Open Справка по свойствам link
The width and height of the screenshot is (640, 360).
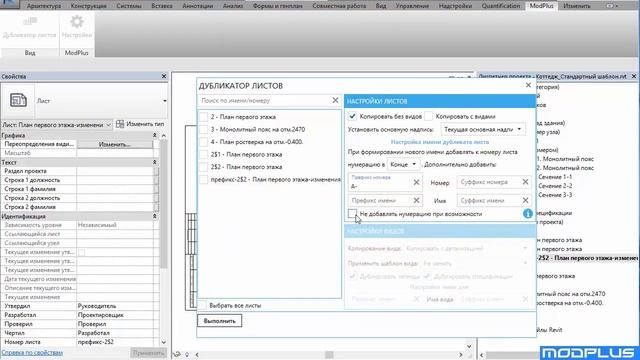(32, 352)
